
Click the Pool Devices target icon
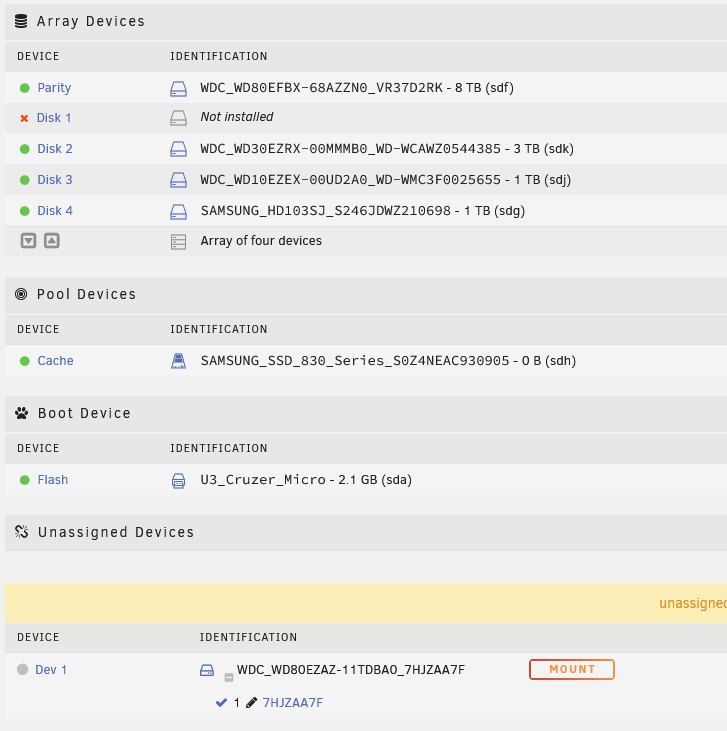click(21, 294)
